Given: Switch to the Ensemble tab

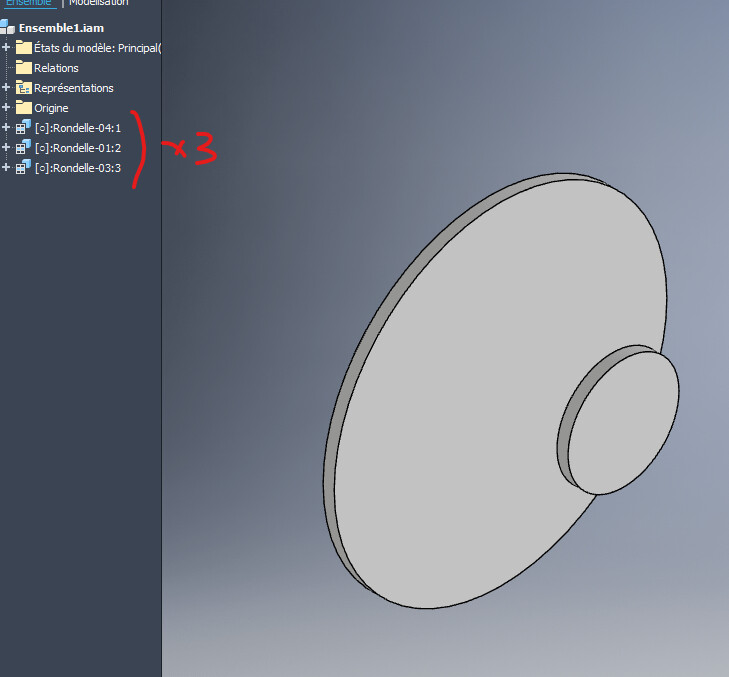Looking at the screenshot, I should tap(28, 3).
